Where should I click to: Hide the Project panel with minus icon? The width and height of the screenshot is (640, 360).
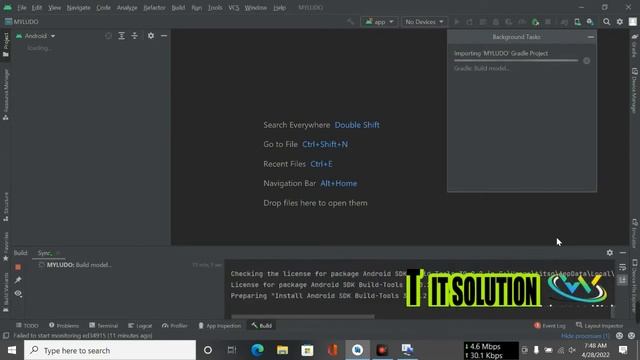point(164,36)
